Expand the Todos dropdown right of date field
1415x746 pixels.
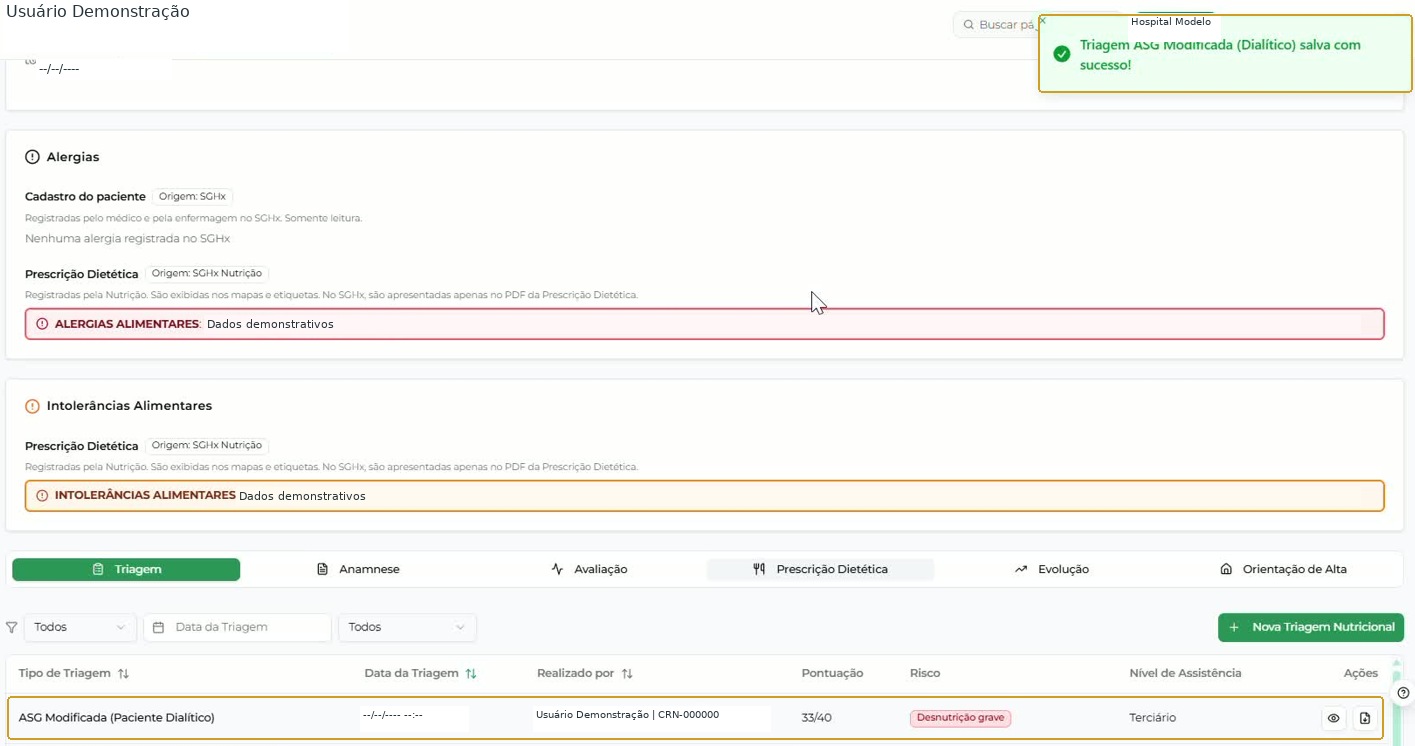coord(407,627)
